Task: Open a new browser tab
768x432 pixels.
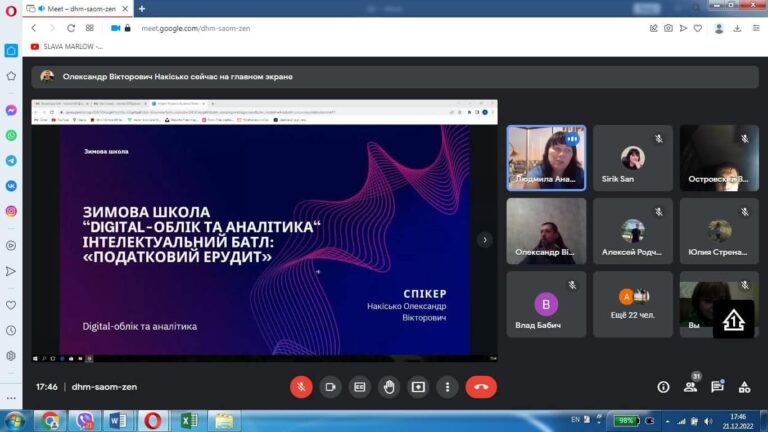Action: (141, 8)
